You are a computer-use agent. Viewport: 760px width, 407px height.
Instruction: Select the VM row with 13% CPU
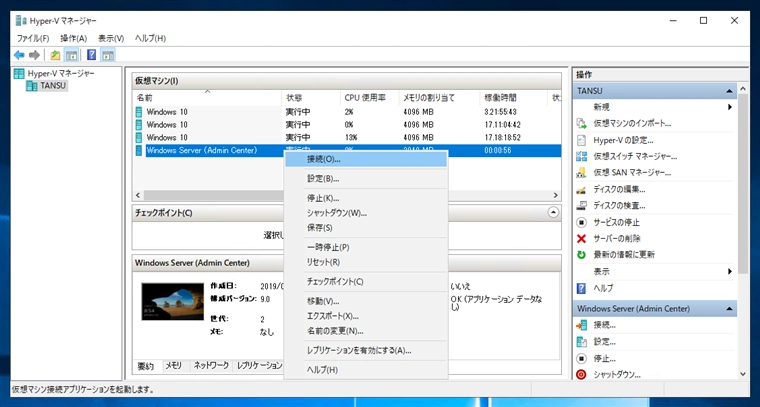(x=347, y=138)
